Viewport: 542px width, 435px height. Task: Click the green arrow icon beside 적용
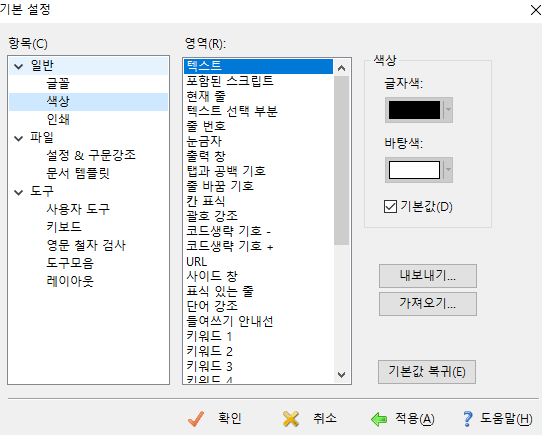[379, 419]
